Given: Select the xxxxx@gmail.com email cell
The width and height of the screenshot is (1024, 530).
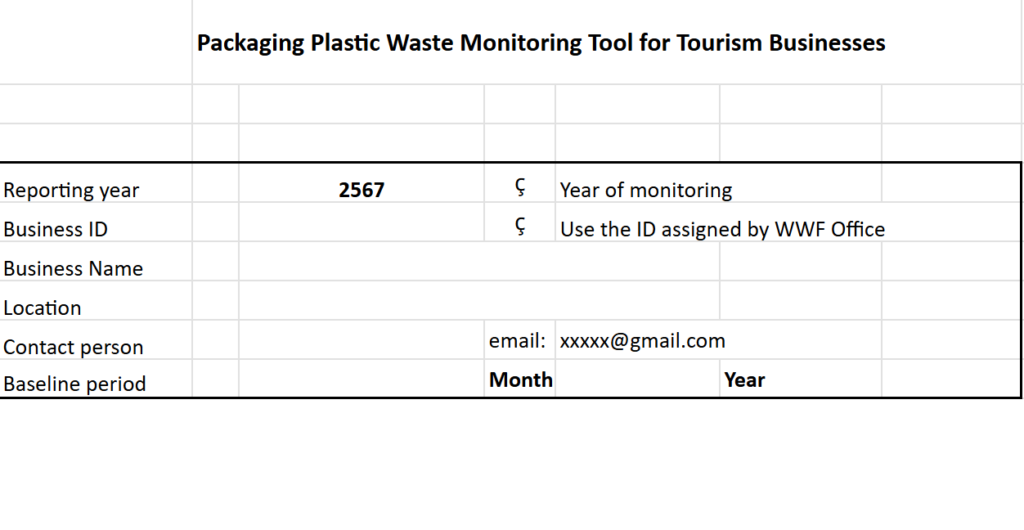Looking at the screenshot, I should [x=642, y=341].
